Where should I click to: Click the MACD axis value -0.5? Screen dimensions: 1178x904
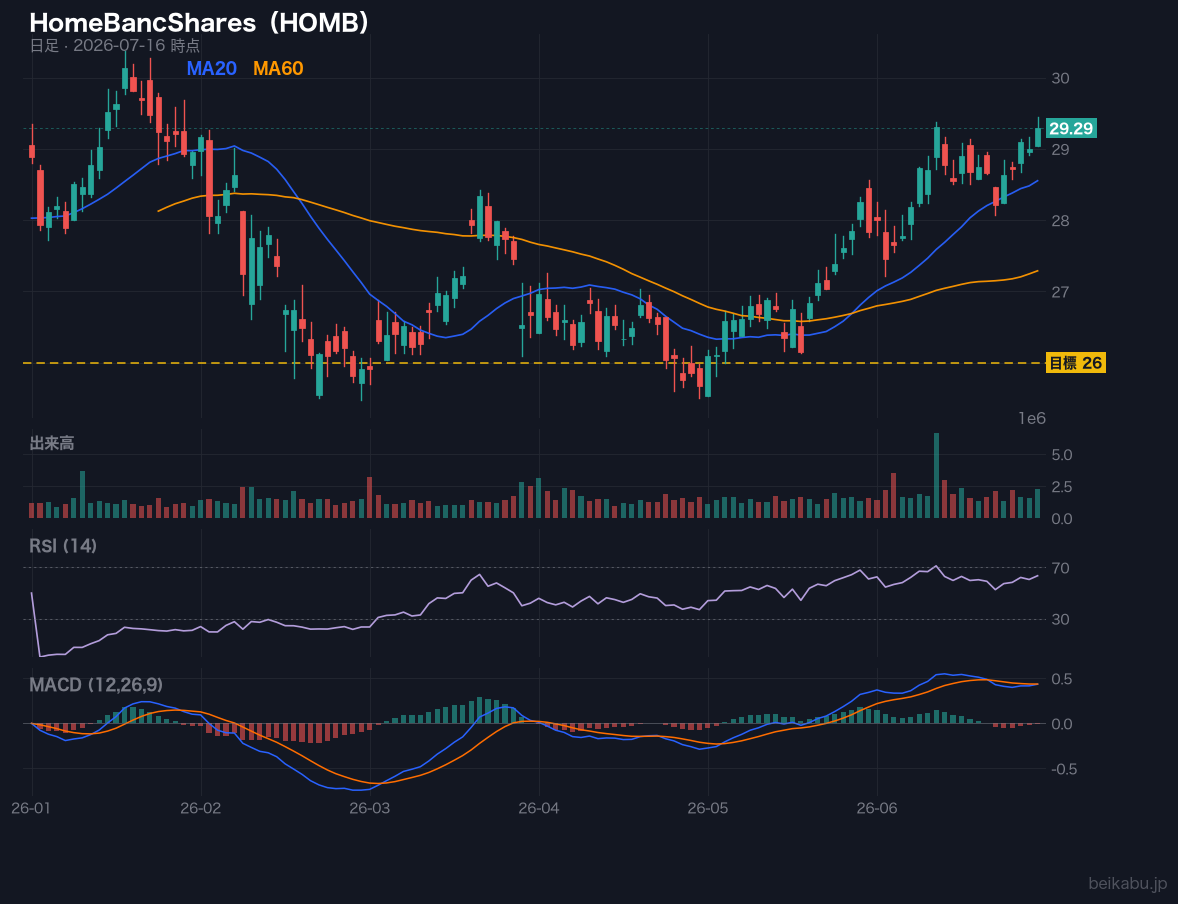click(x=1064, y=769)
